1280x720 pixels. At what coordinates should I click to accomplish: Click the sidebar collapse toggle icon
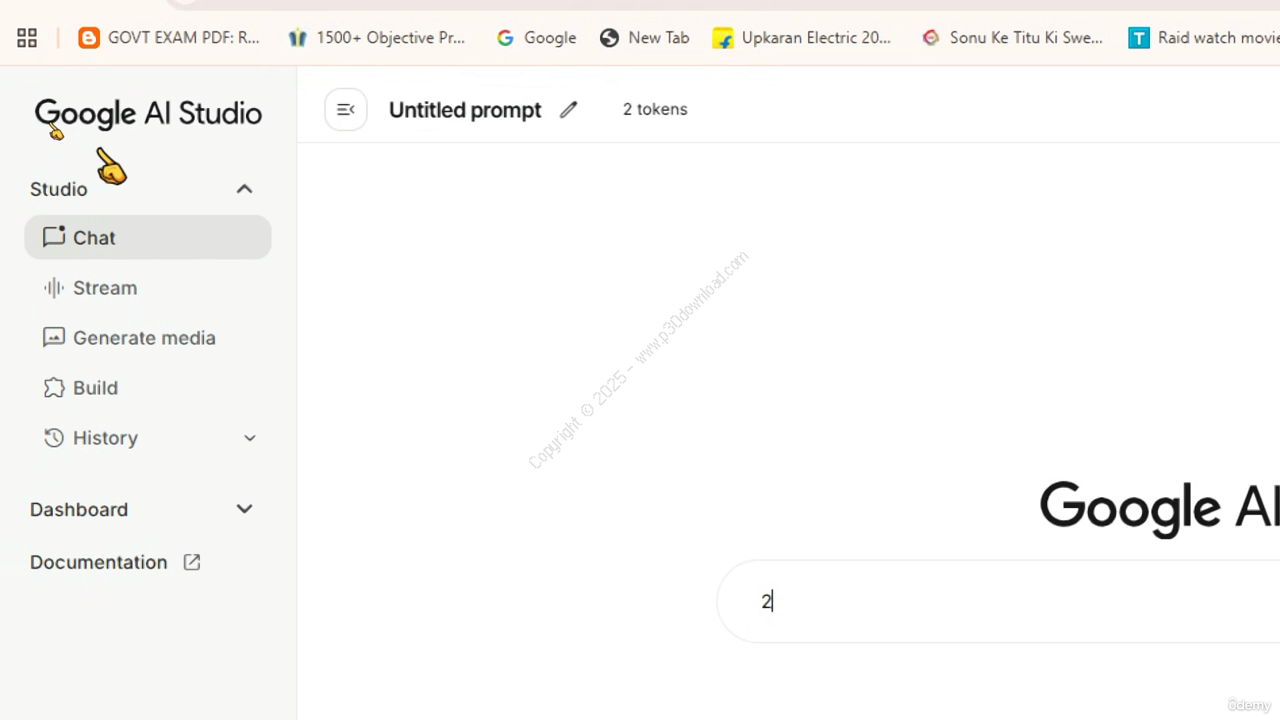click(345, 110)
